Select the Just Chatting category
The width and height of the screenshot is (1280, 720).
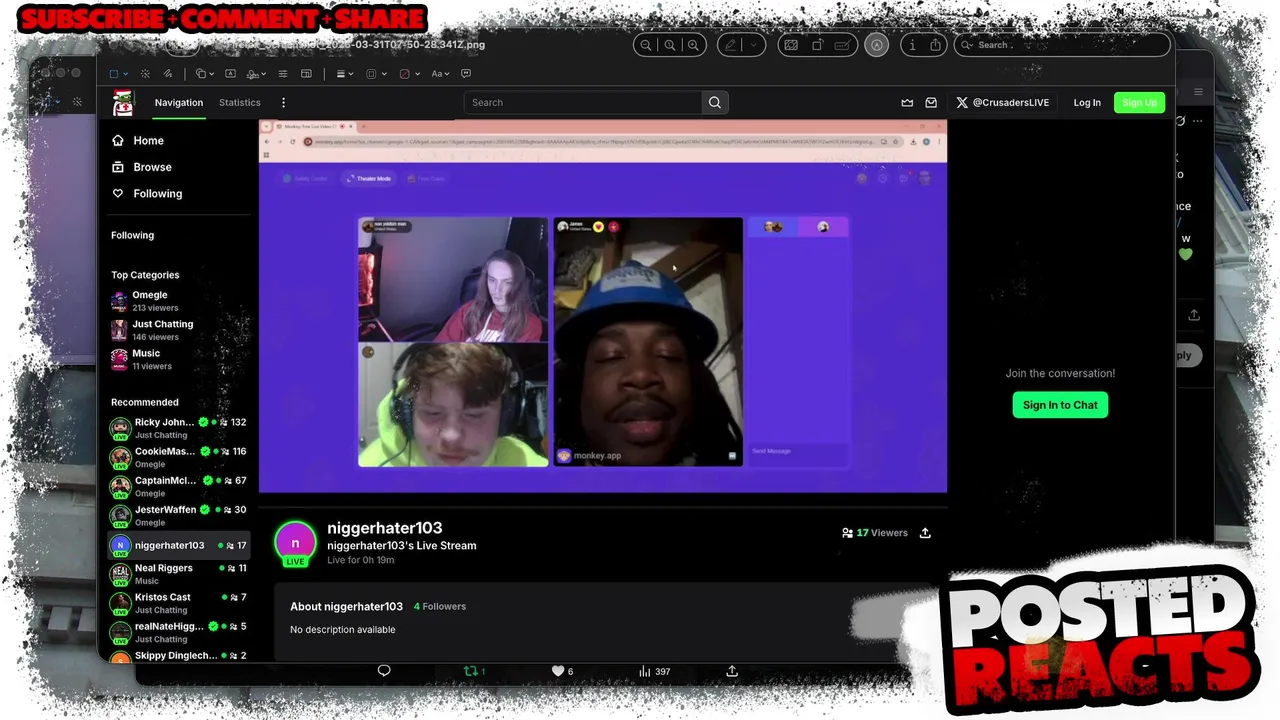(152, 330)
